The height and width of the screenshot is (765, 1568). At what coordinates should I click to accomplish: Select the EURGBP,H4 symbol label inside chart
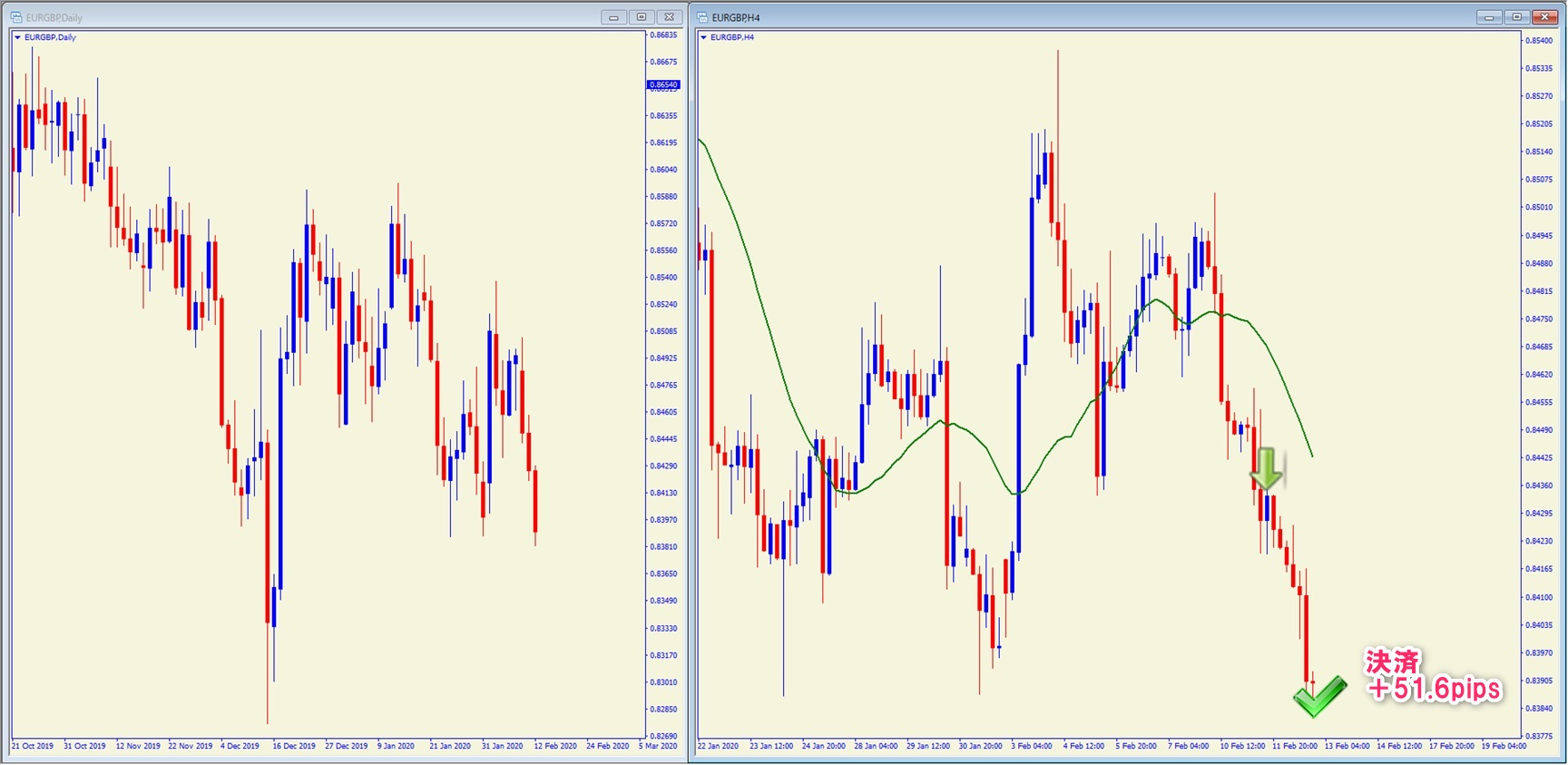(732, 37)
